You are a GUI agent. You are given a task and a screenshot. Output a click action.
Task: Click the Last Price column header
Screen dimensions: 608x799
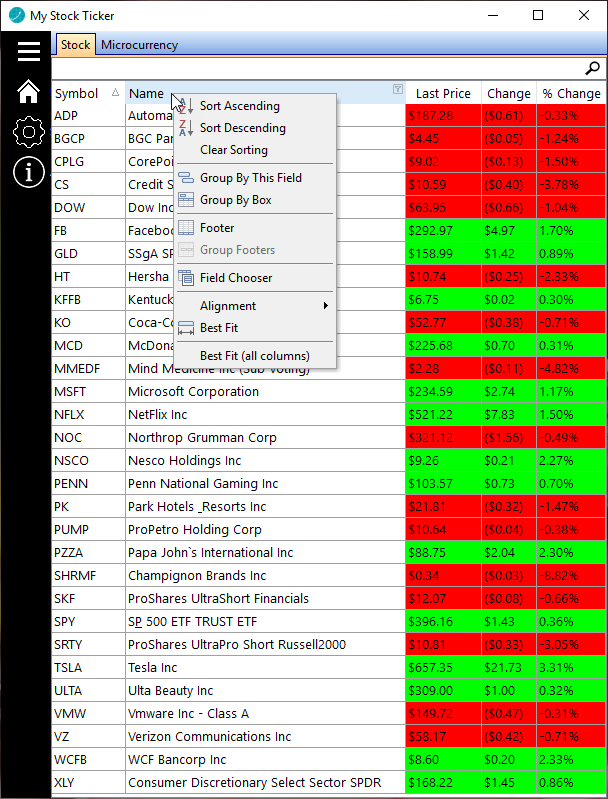point(443,93)
